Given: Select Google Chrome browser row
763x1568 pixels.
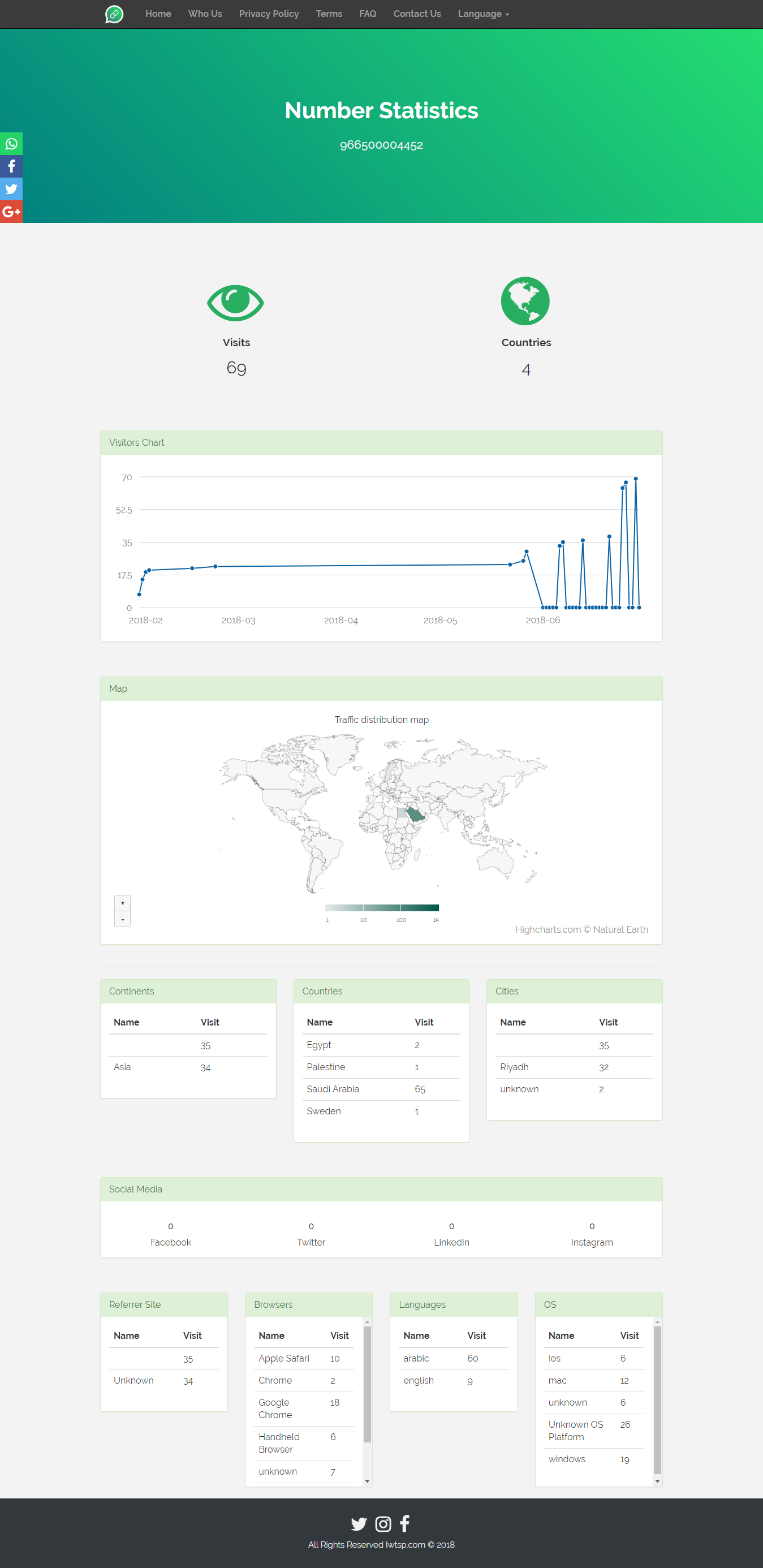Looking at the screenshot, I should click(x=304, y=1409).
